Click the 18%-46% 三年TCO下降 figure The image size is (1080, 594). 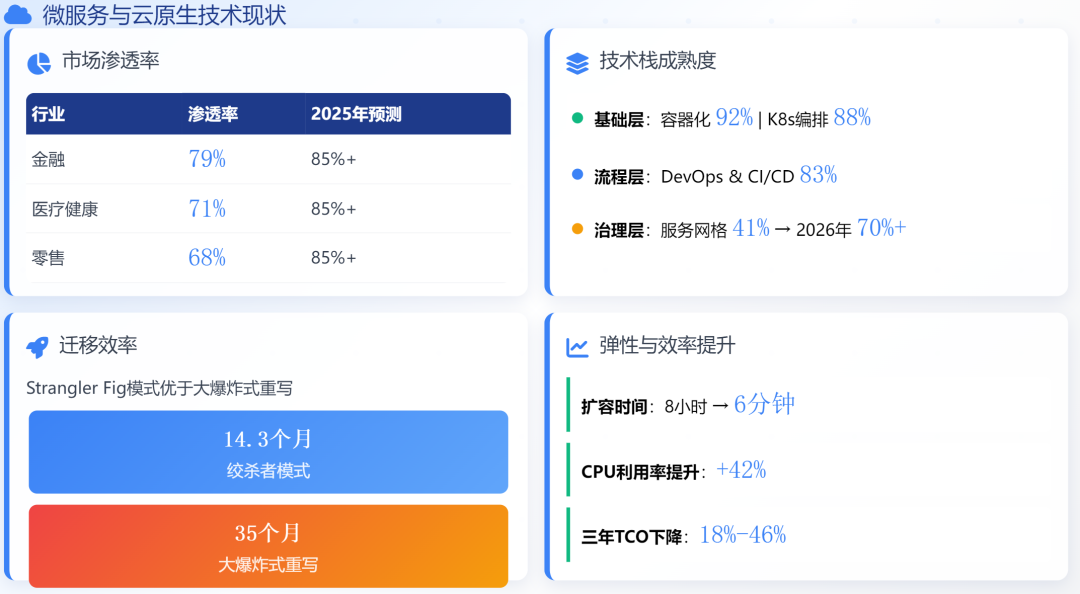coord(743,535)
